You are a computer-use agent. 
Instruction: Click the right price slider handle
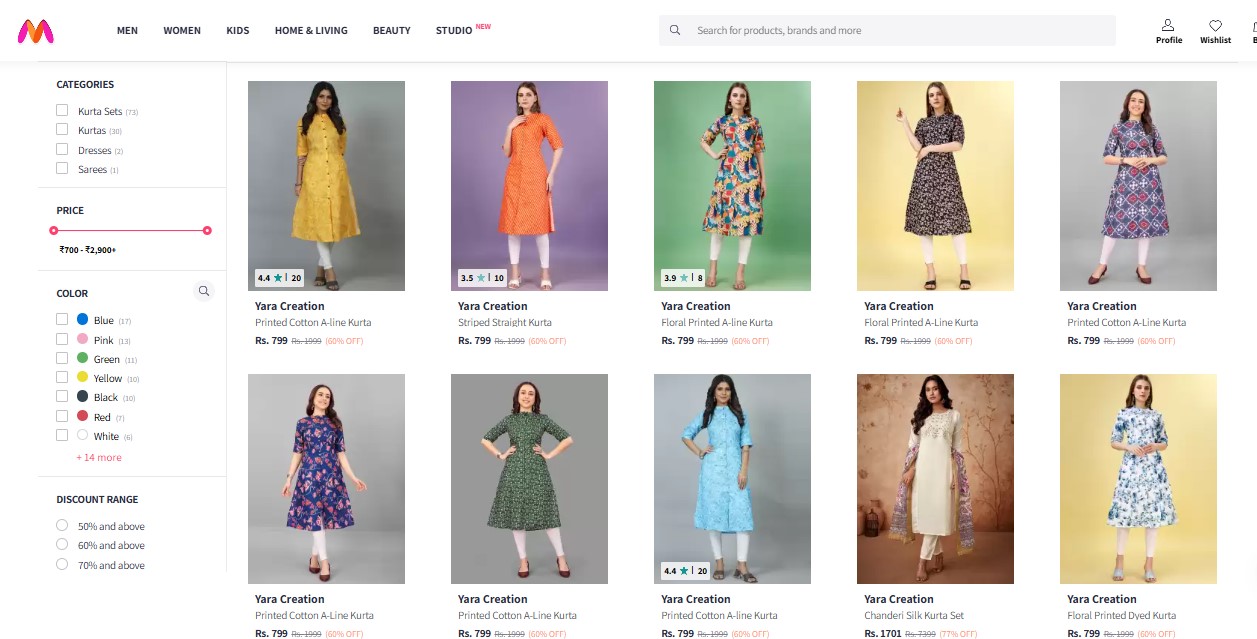click(x=207, y=231)
